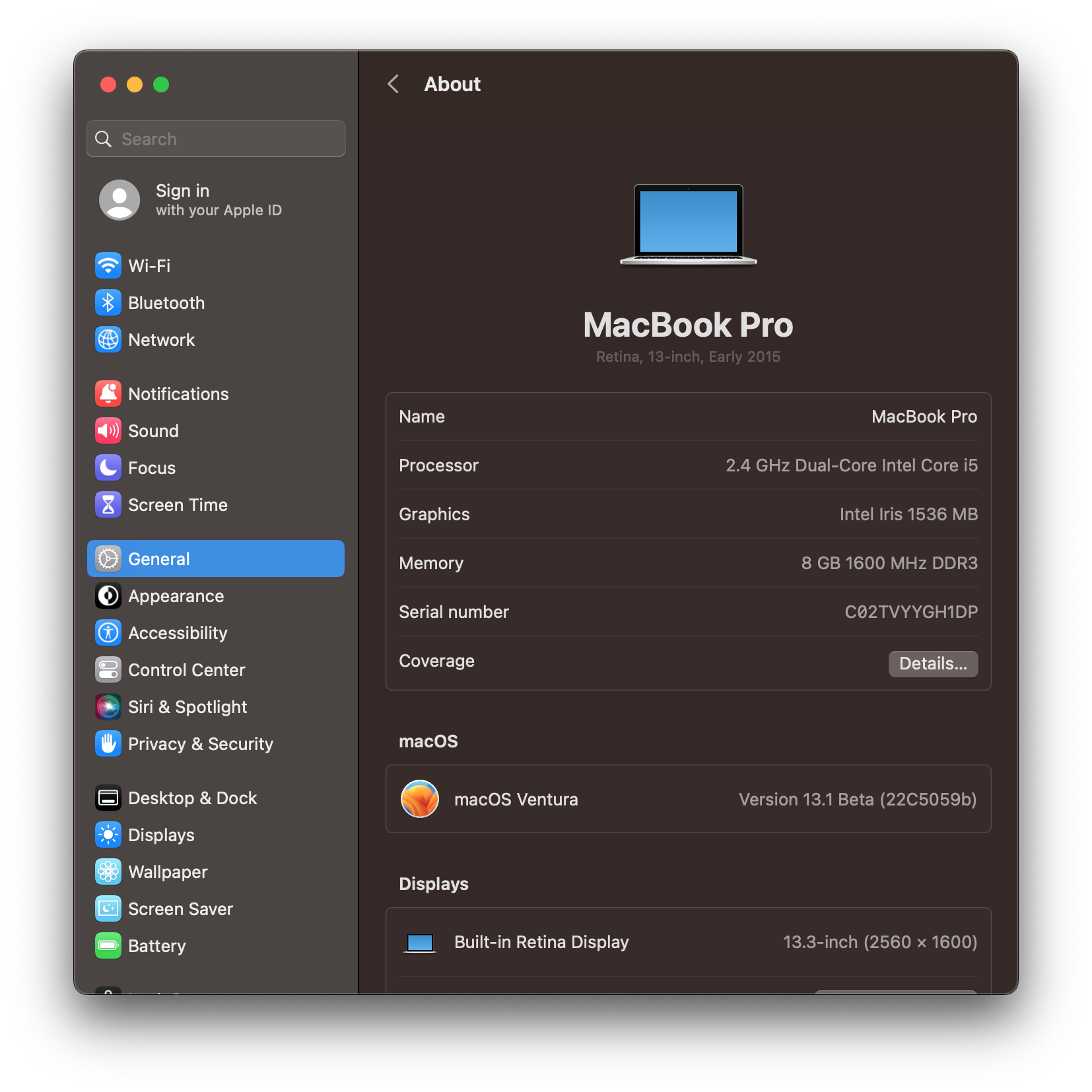1092x1092 pixels.
Task: Open Focus settings
Action: click(216, 468)
